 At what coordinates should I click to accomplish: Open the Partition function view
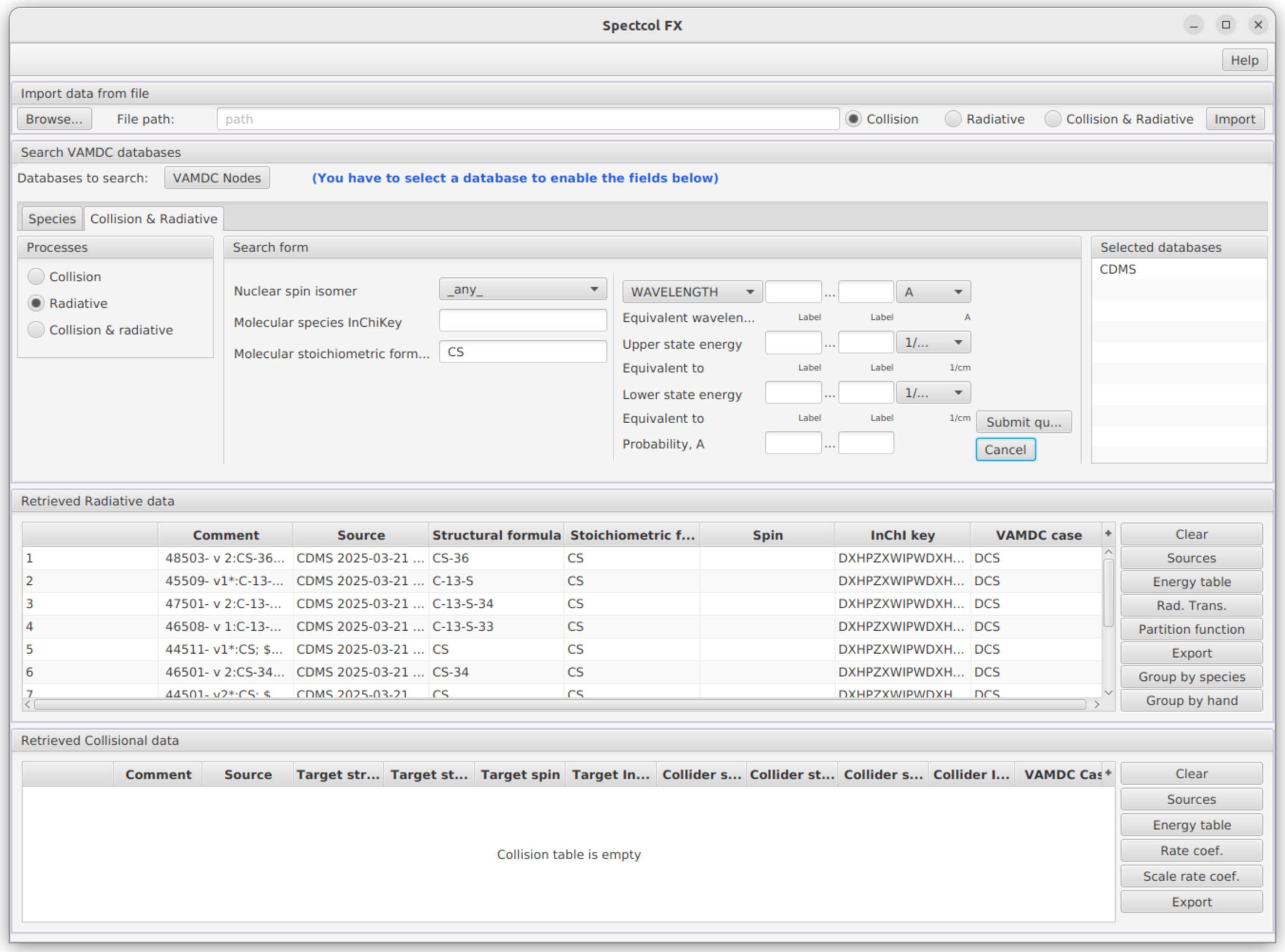click(x=1191, y=628)
